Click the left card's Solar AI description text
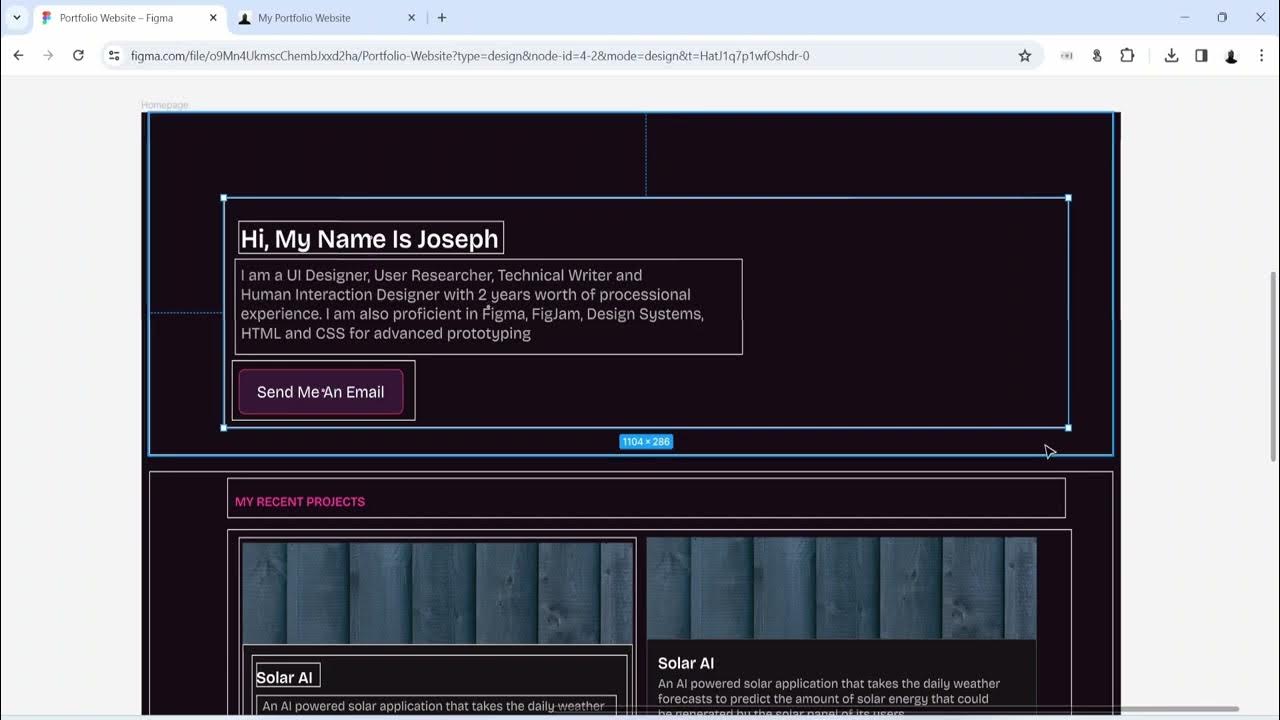This screenshot has height=720, width=1280. tap(433, 706)
